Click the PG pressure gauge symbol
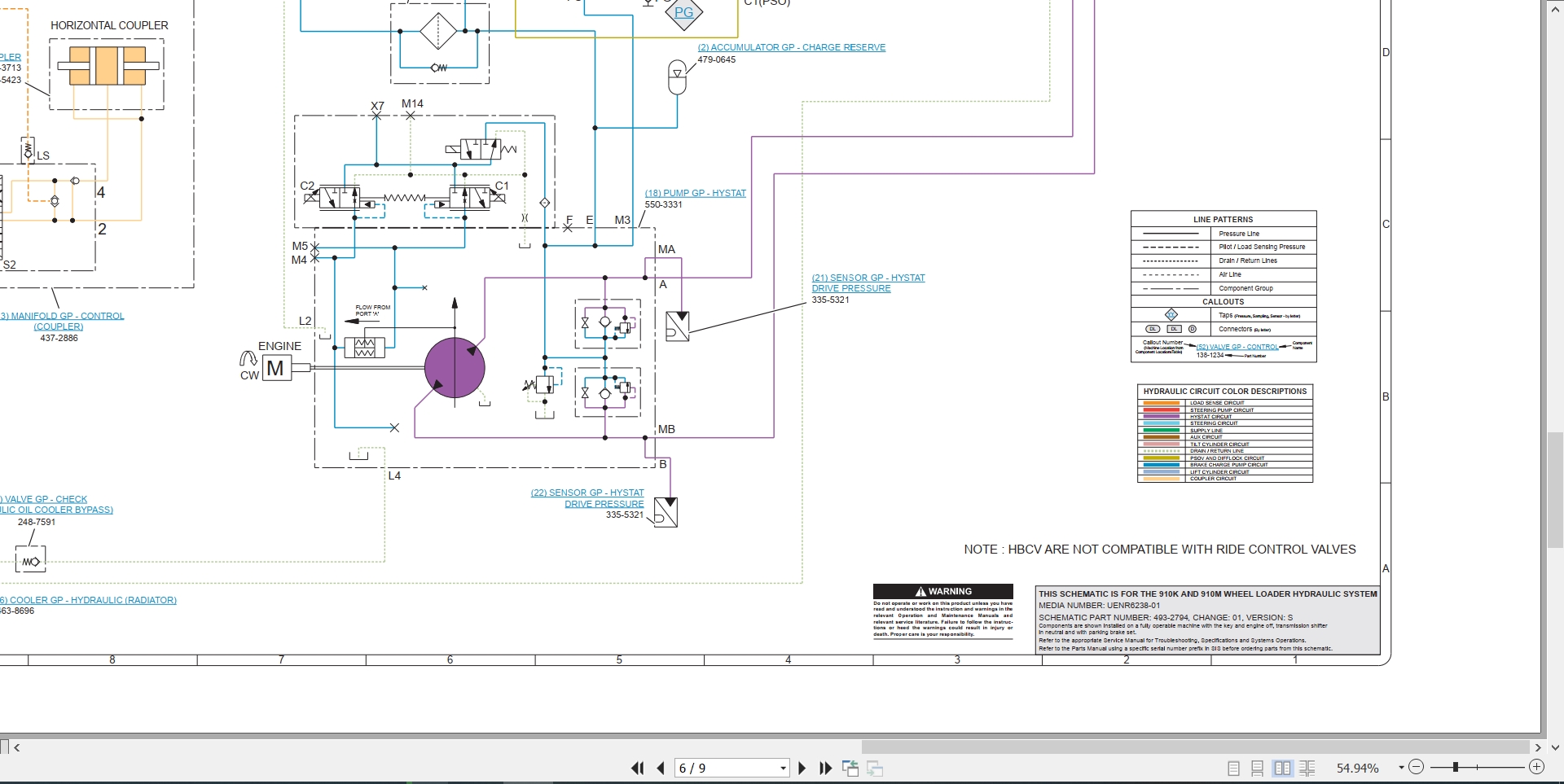The width and height of the screenshot is (1564, 784). point(683,12)
